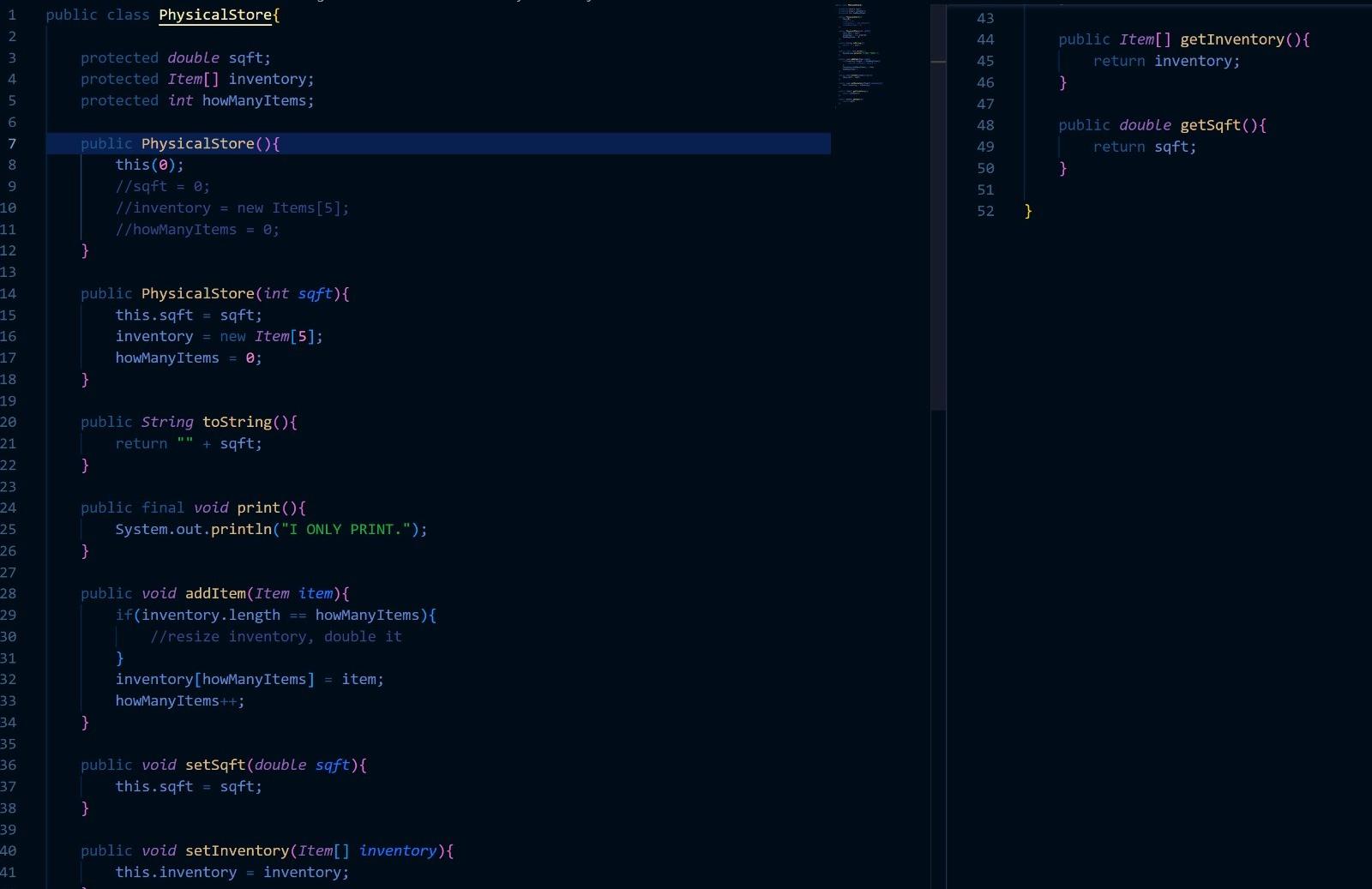Screen dimensions: 1372x889
Task: Select the toString method name on line 20
Action: pyautogui.click(x=238, y=422)
